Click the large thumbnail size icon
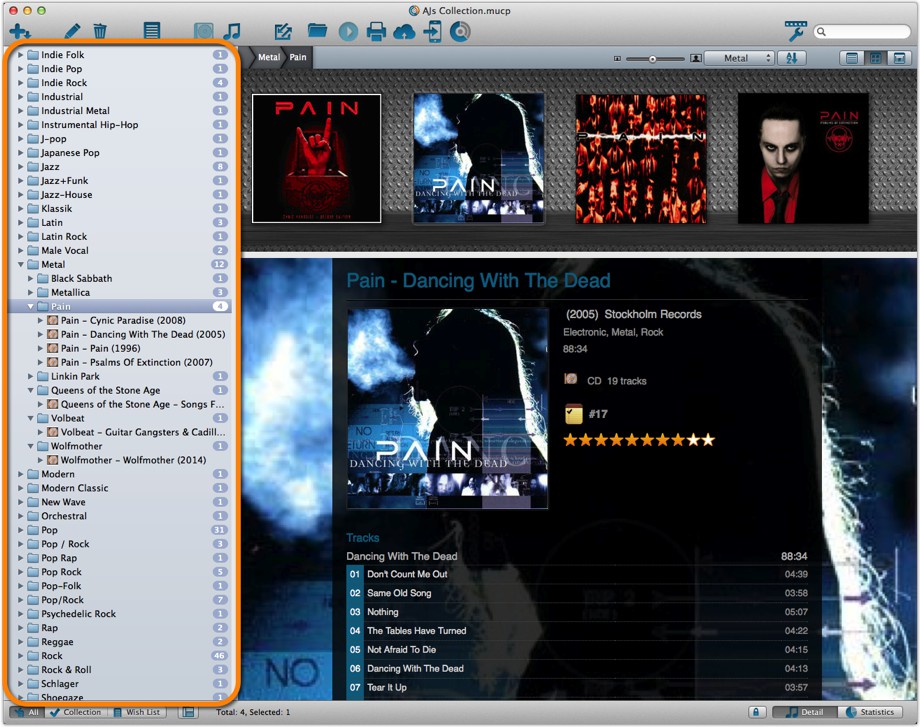The image size is (920, 727). tap(696, 58)
